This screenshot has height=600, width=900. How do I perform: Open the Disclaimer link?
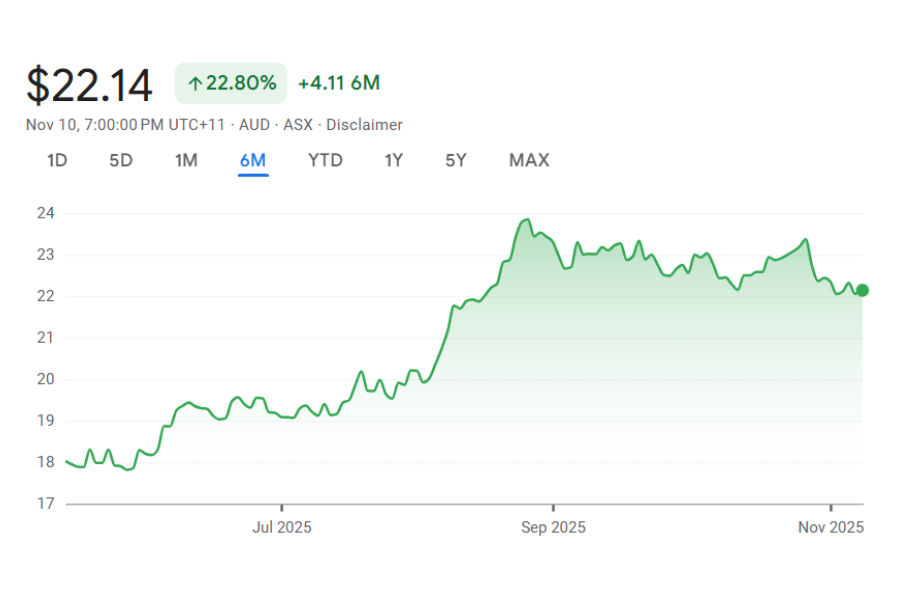coord(364,125)
